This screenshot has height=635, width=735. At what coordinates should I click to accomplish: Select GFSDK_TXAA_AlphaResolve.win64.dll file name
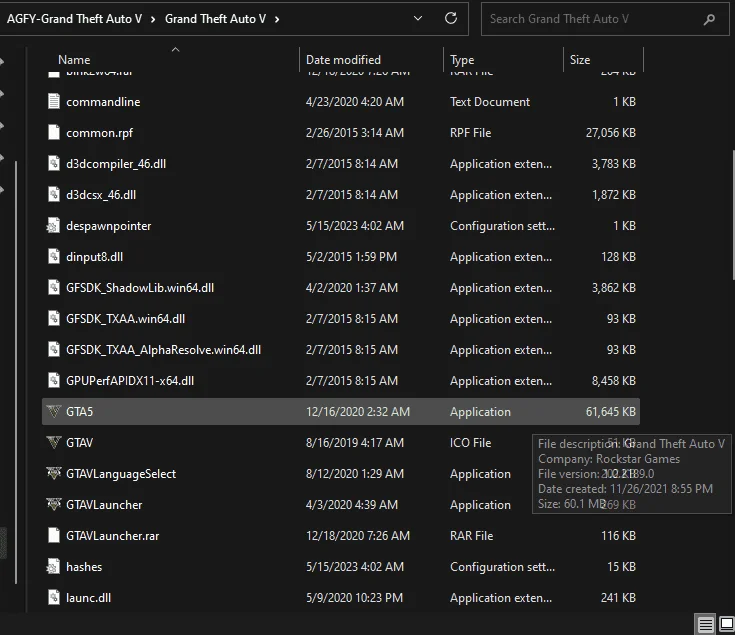click(163, 350)
